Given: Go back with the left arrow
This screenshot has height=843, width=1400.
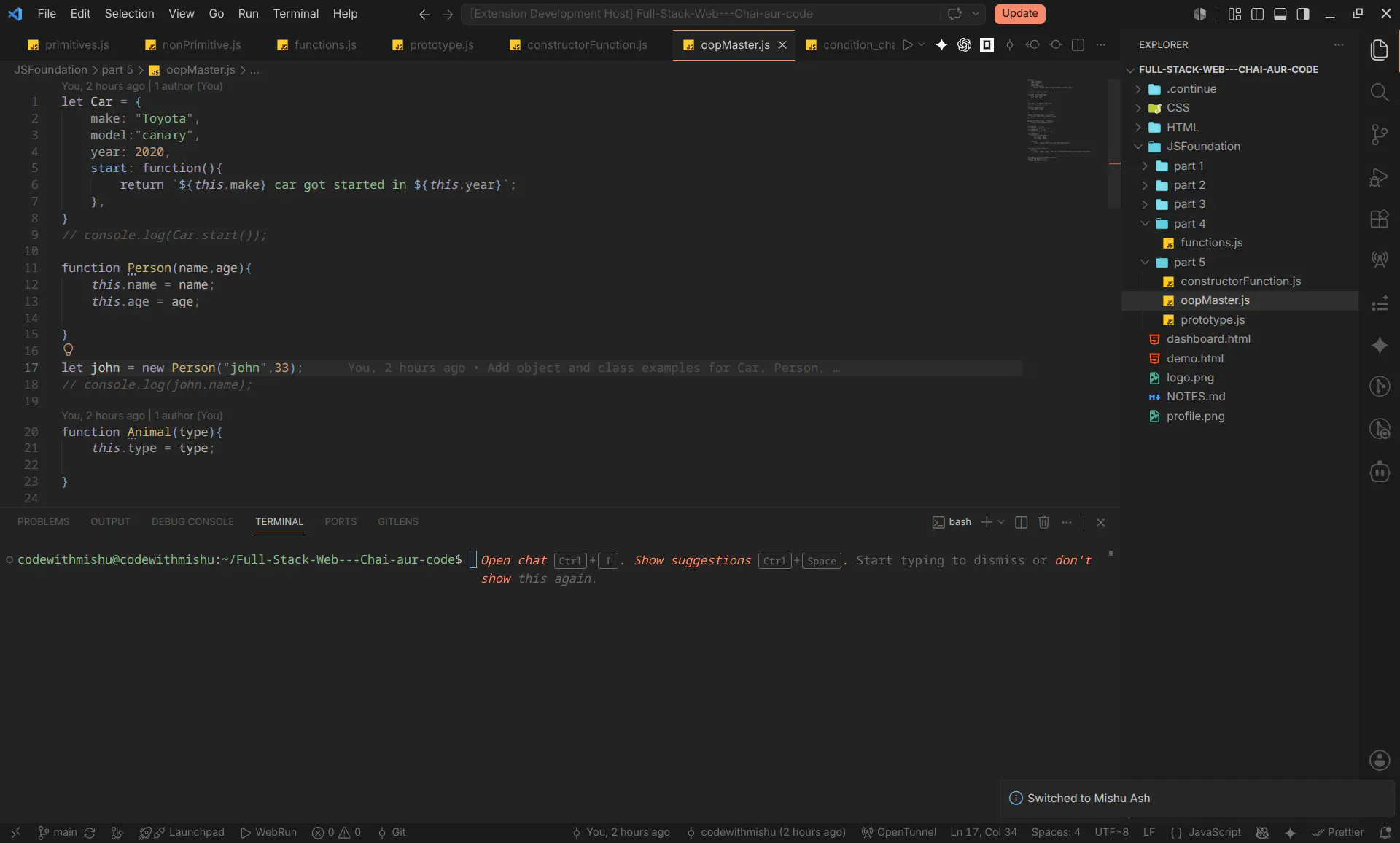Looking at the screenshot, I should click(424, 14).
